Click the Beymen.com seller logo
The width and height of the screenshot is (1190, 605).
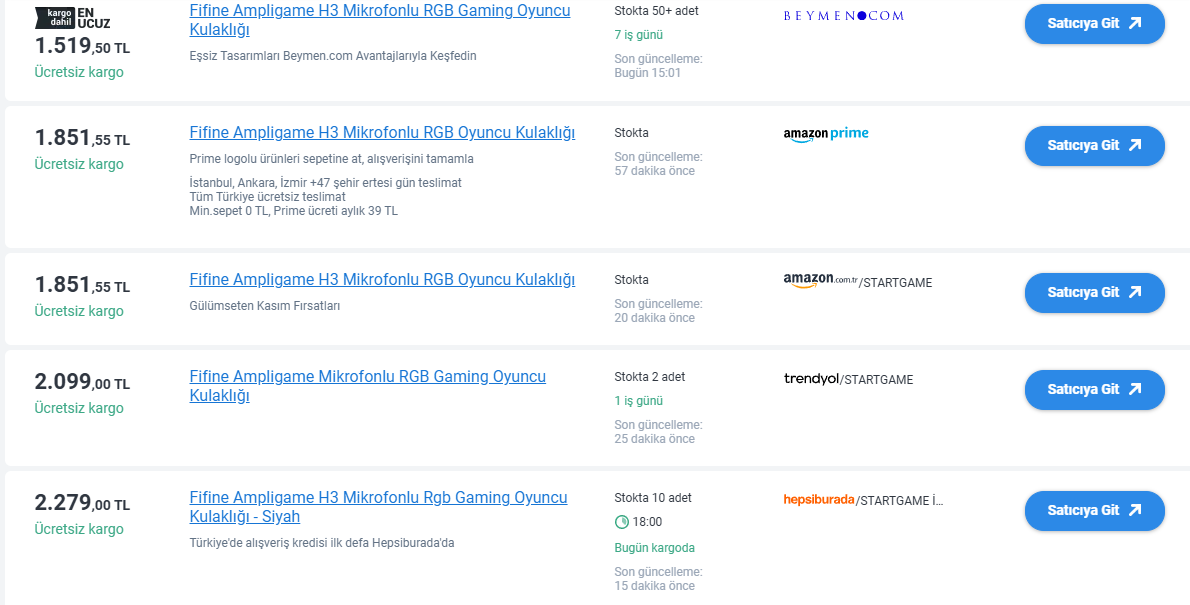(843, 15)
